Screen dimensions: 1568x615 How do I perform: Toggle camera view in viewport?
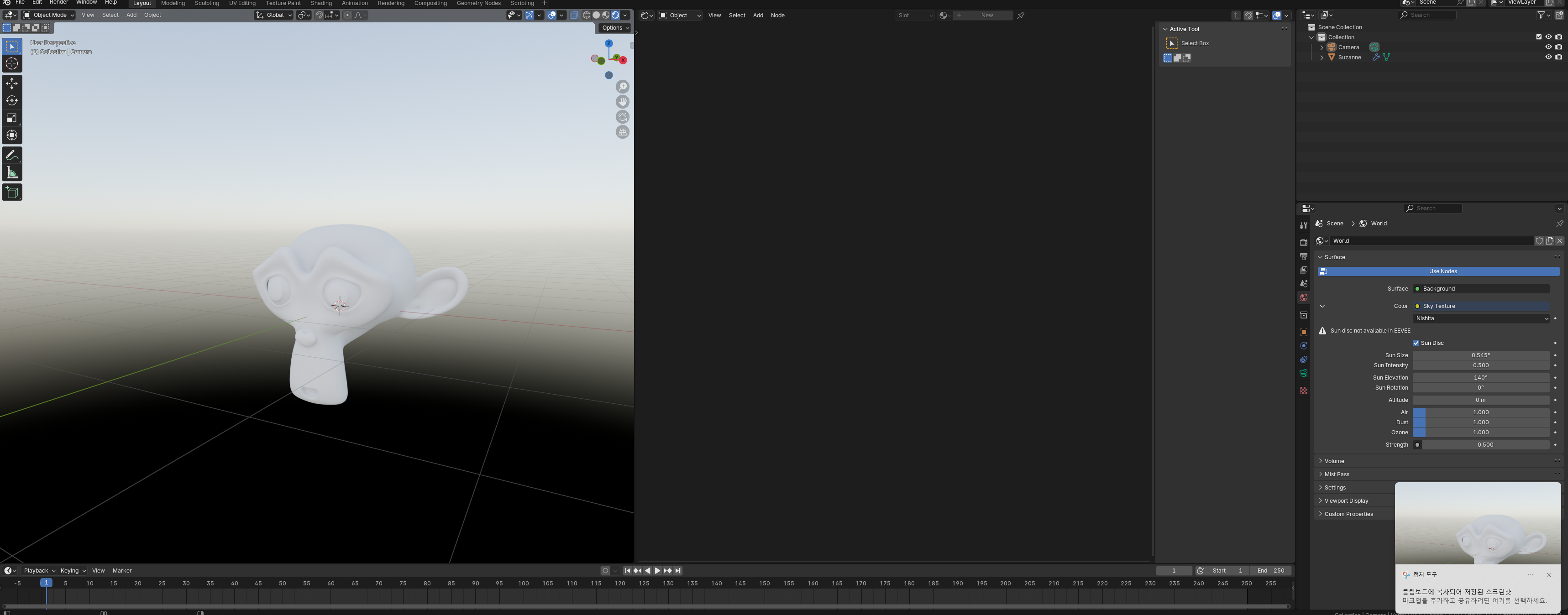622,117
